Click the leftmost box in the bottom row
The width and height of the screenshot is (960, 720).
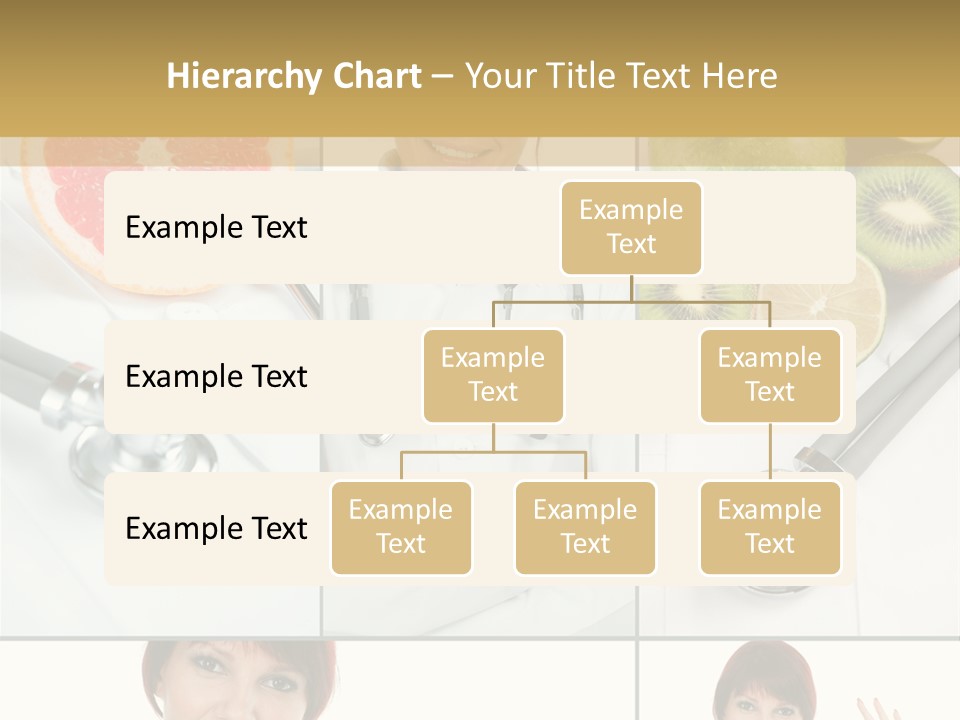coord(401,527)
